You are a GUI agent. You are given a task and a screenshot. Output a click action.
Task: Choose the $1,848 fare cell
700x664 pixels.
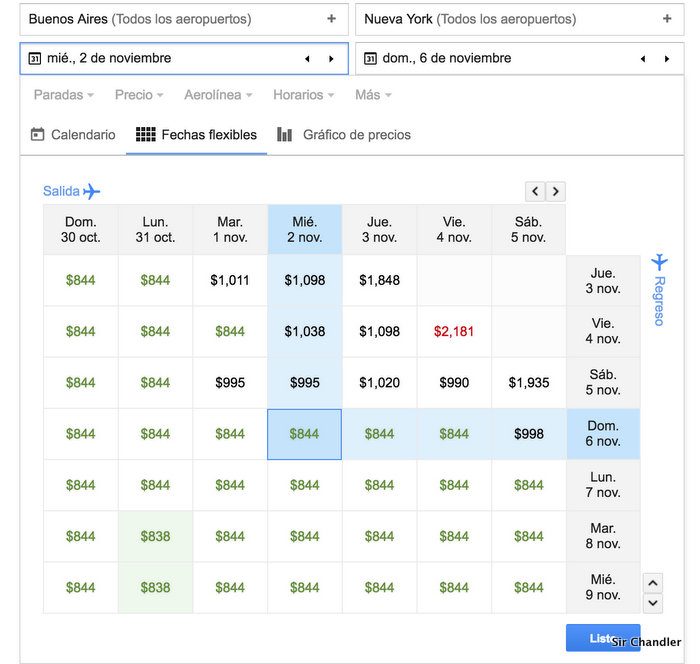pyautogui.click(x=379, y=280)
